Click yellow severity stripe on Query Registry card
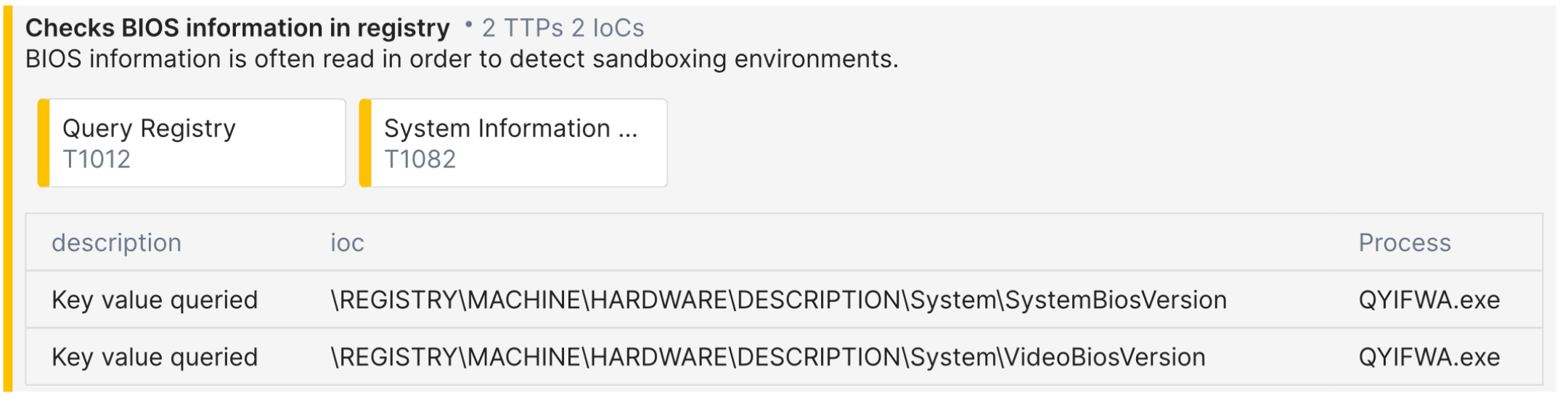The width and height of the screenshot is (1568, 399). tap(44, 143)
